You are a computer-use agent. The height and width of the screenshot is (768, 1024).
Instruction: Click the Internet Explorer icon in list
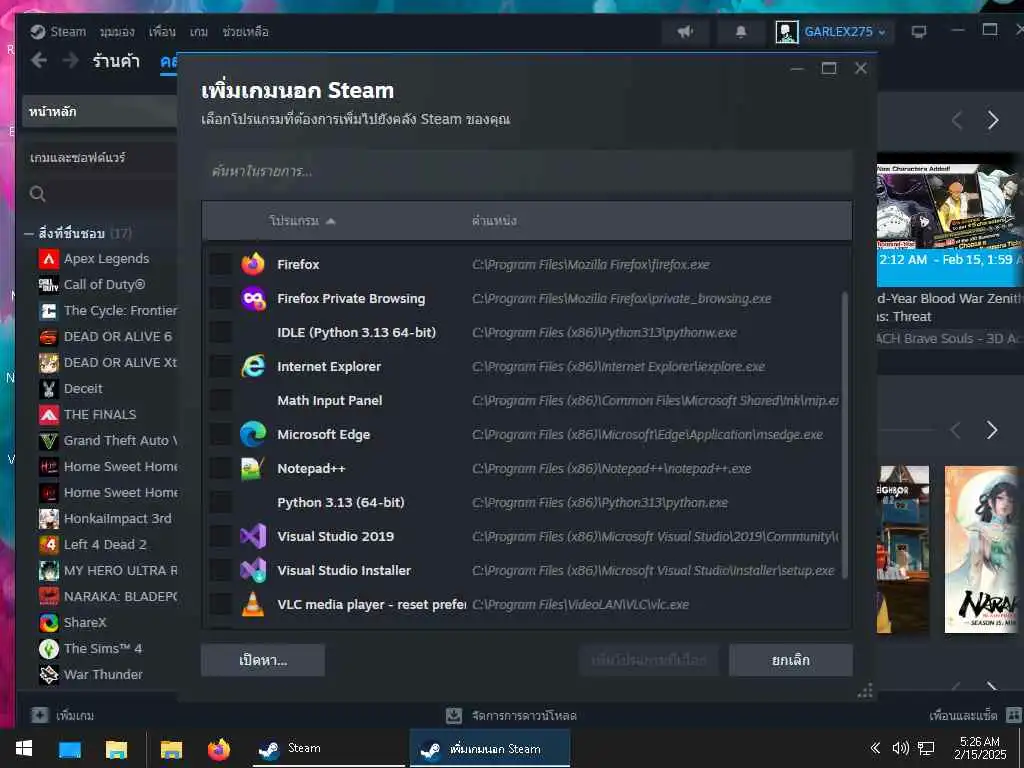point(253,366)
